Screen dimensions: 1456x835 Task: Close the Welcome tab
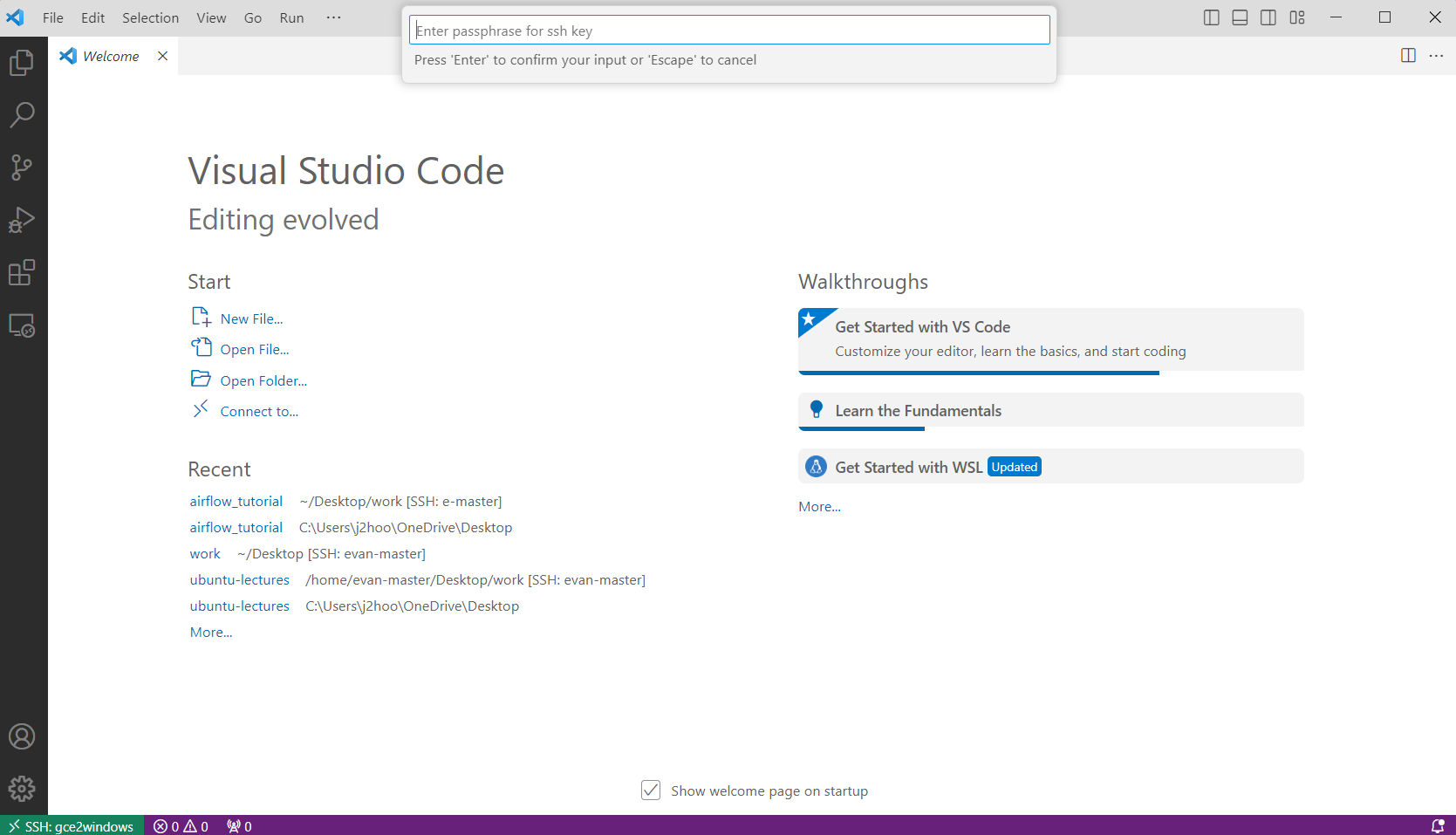tap(162, 56)
